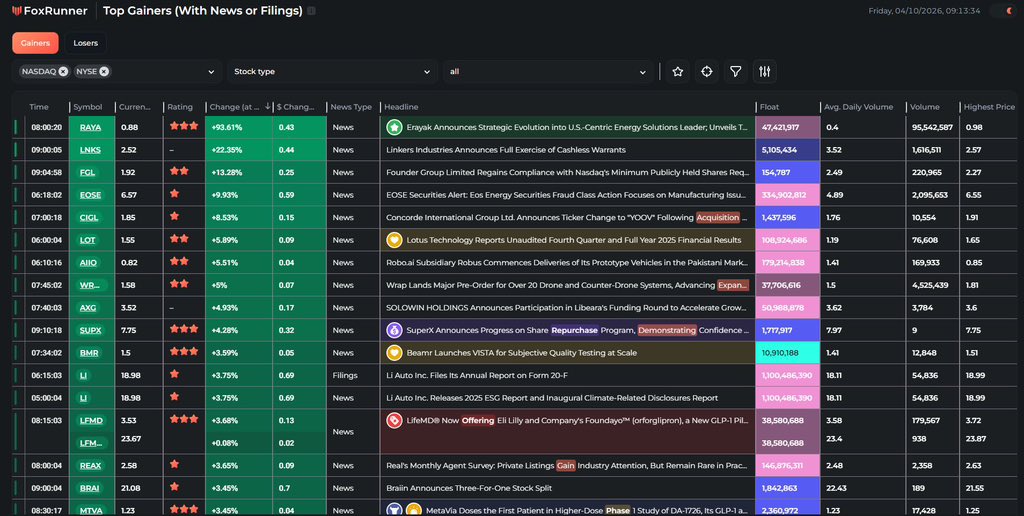This screenshot has width=1024, height=516.
Task: Click the one-star rating for EOSE
Action: [174, 194]
